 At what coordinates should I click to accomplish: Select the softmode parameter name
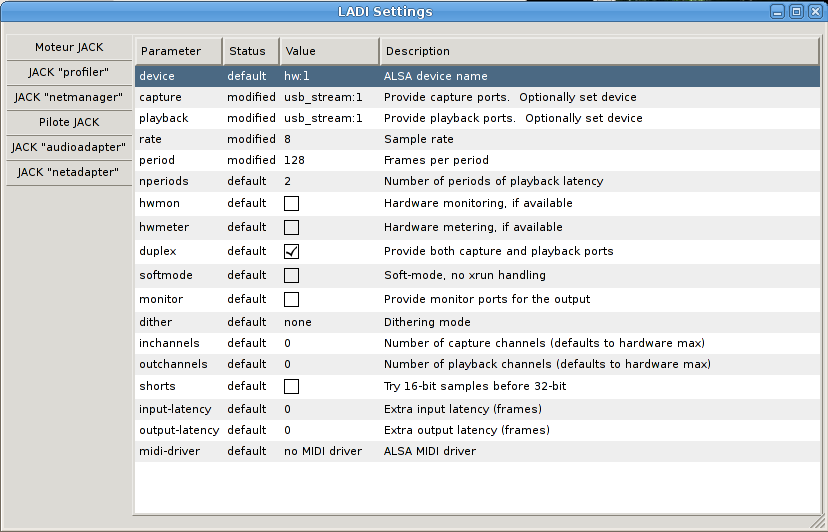click(165, 275)
